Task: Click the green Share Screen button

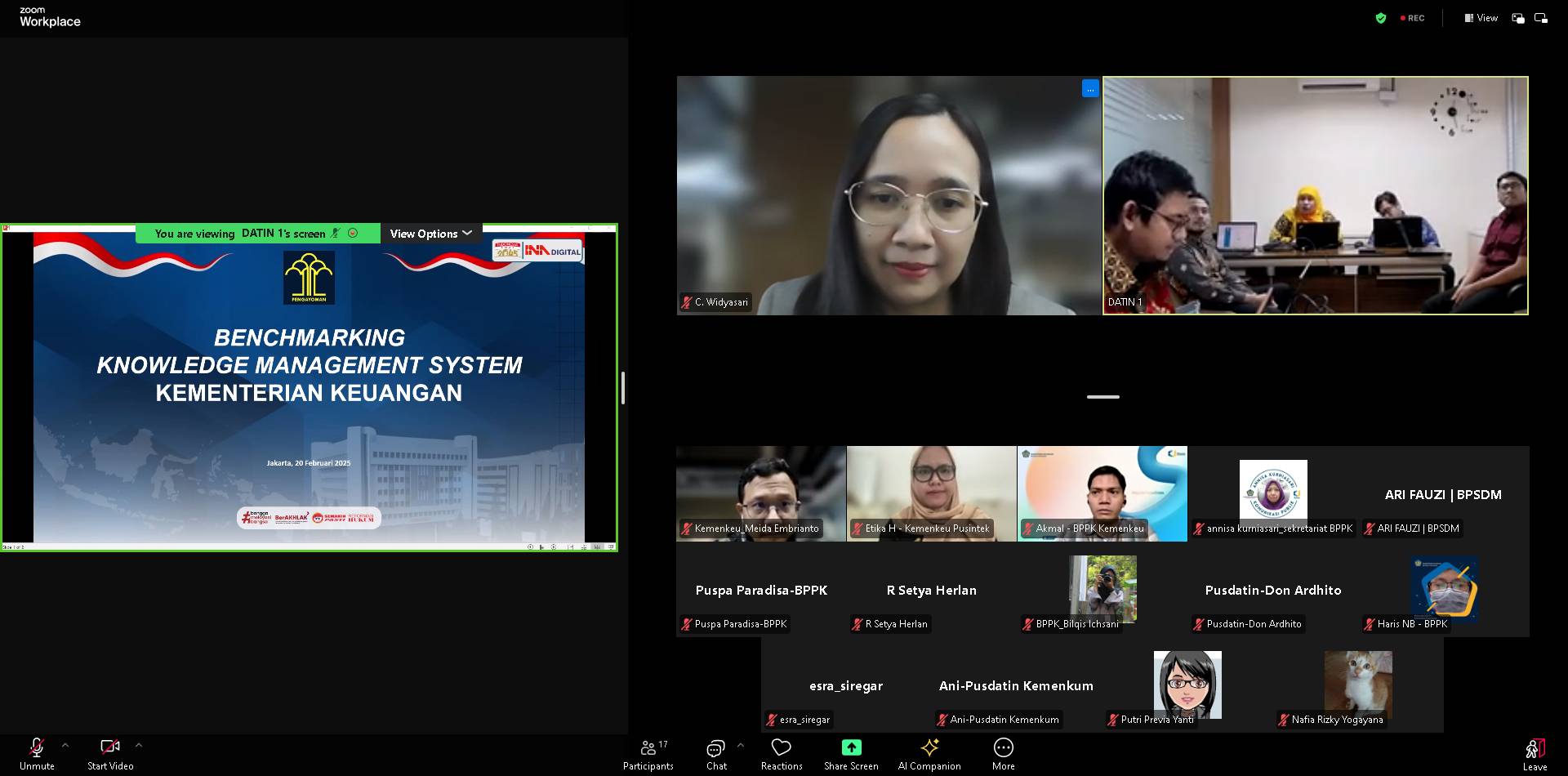Action: (x=851, y=747)
